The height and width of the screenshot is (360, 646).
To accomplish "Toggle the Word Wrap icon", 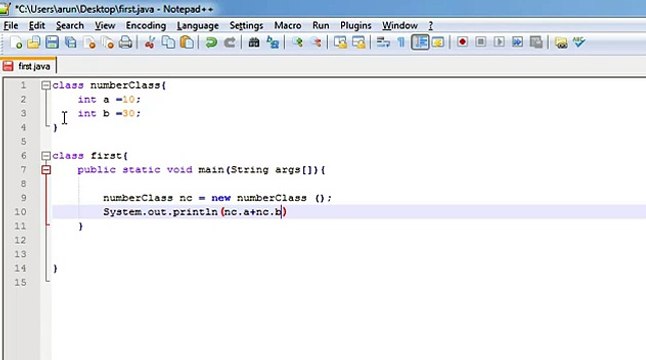I will click(383, 42).
